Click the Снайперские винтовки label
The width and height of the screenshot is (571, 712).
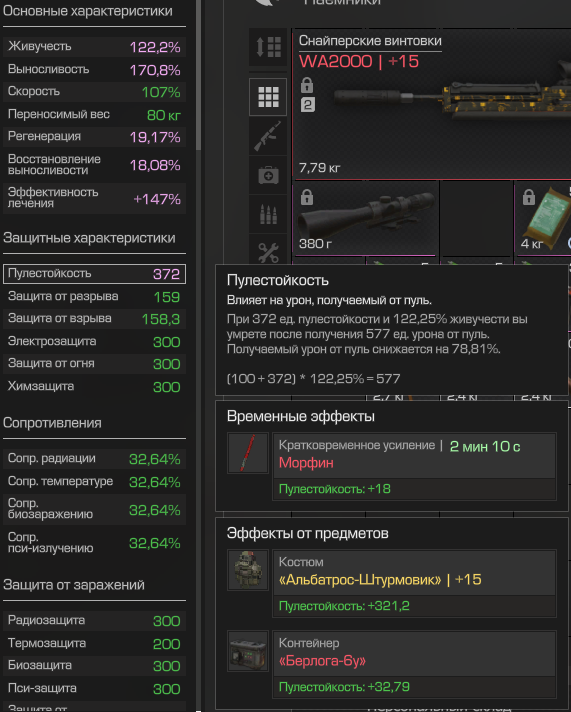pos(370,40)
